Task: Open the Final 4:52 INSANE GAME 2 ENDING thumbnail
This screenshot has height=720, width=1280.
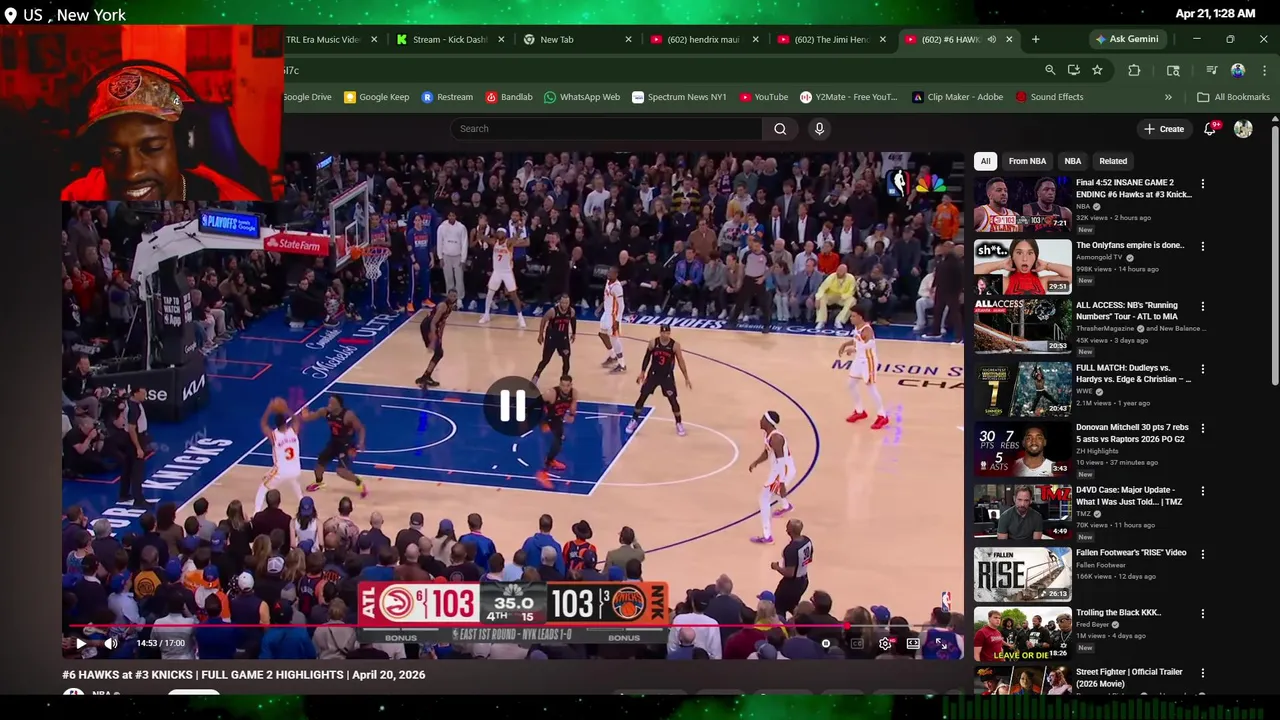Action: pyautogui.click(x=1023, y=204)
